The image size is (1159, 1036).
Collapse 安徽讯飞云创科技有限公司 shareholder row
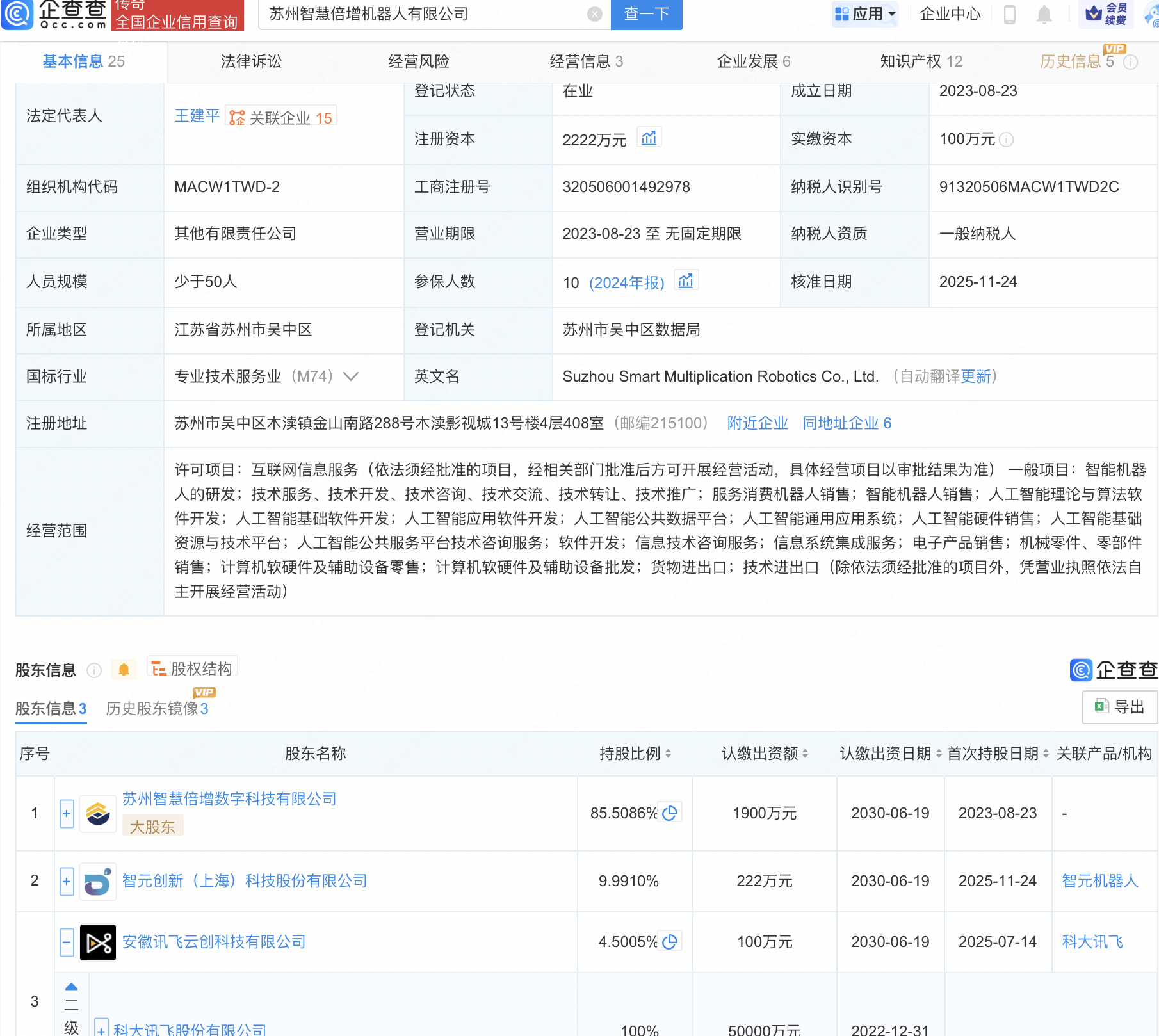pyautogui.click(x=67, y=942)
